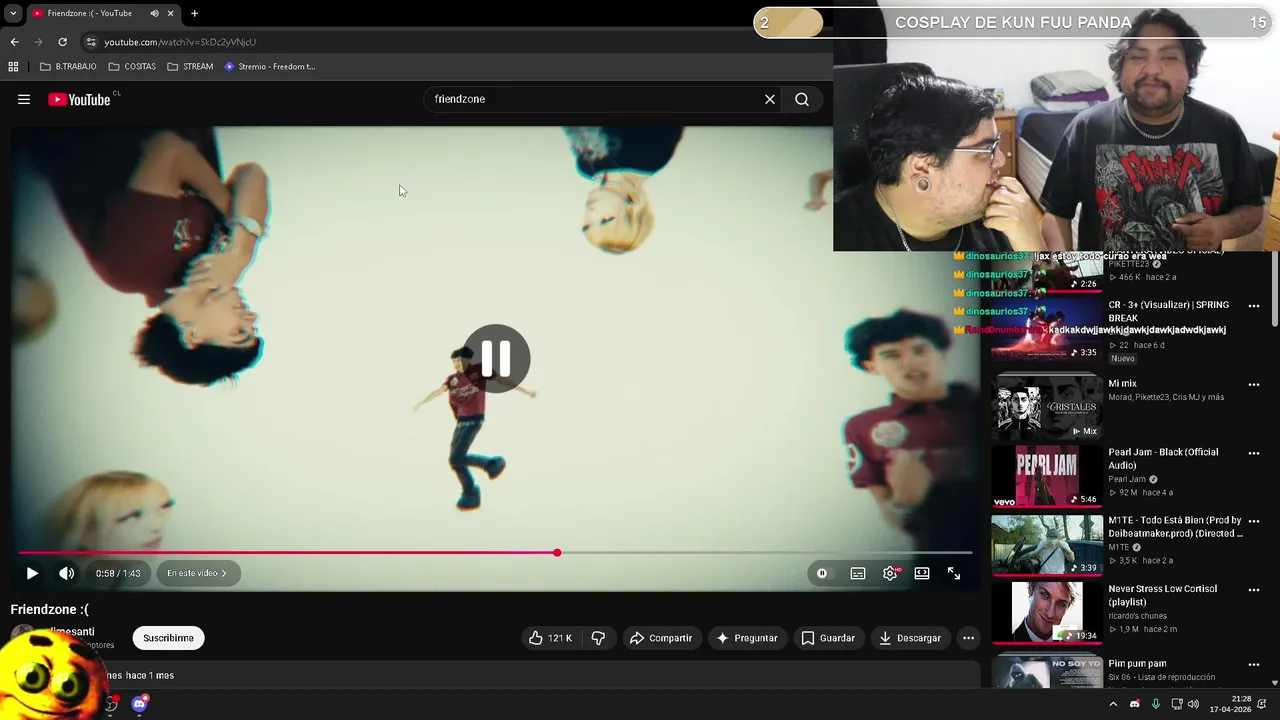1280x720 pixels.
Task: Mute the tab via its speaker icon
Action: click(154, 14)
